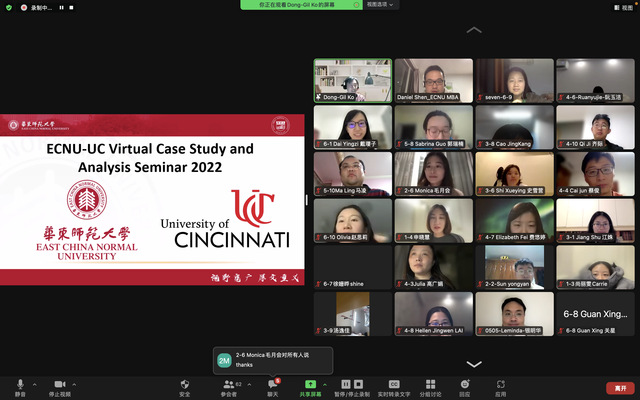This screenshot has width=640, height=400.
Task: Select 6-8 Guan Xing name tile
Action: (596, 314)
